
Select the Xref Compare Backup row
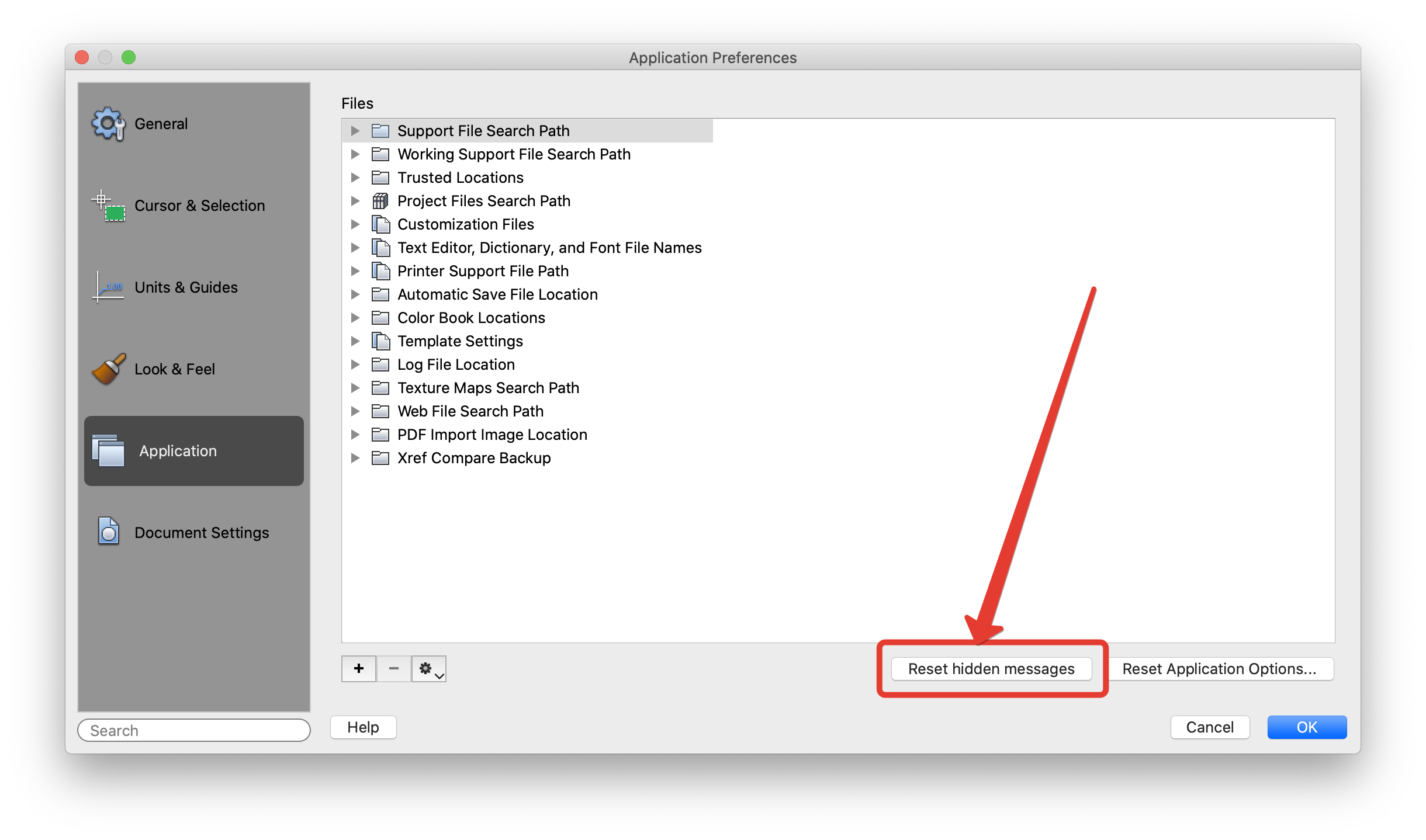coord(473,458)
